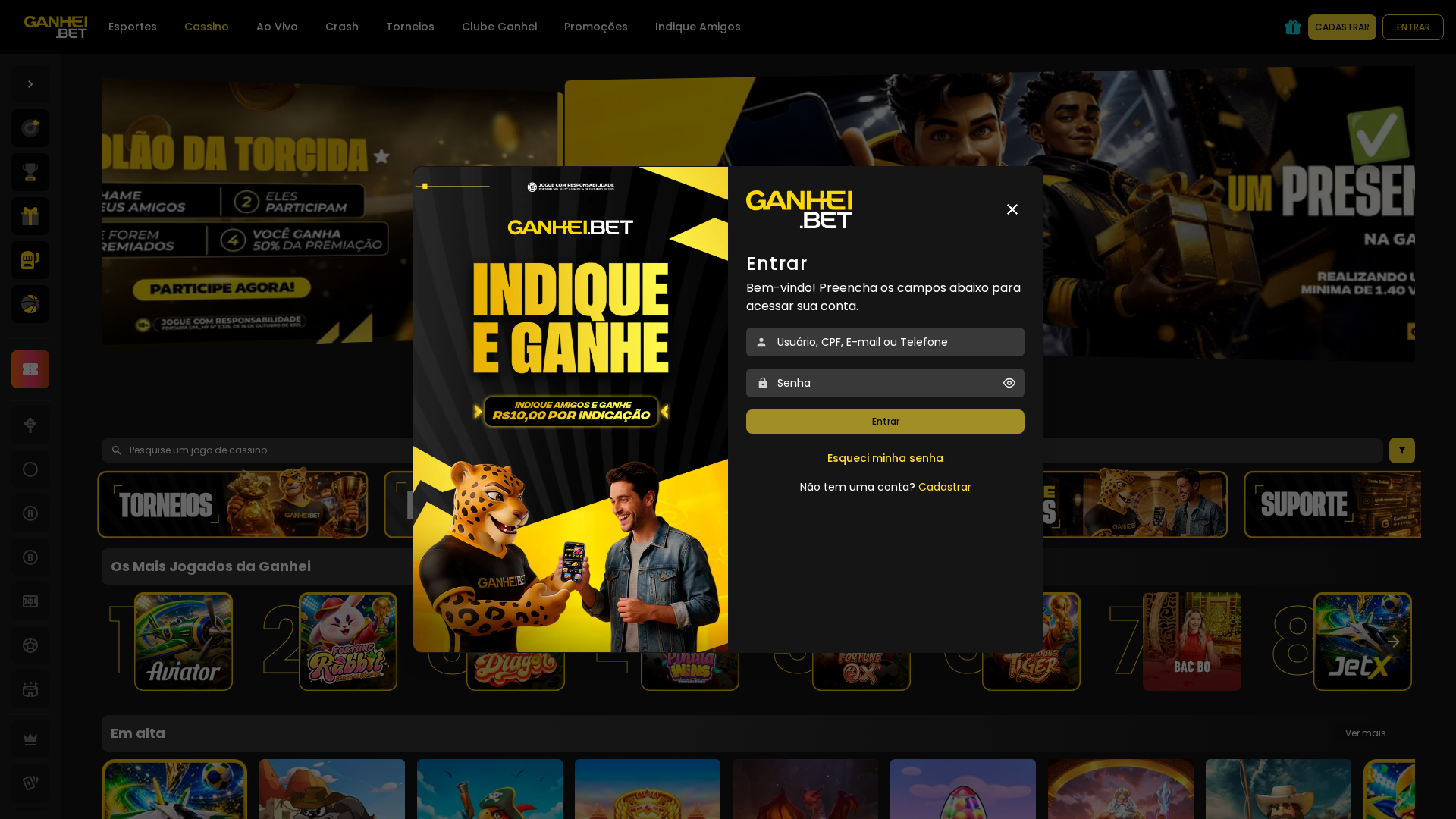Focus the Usuário, CPF, E-mail ou Telefone field
This screenshot has height=819, width=1456.
point(885,342)
